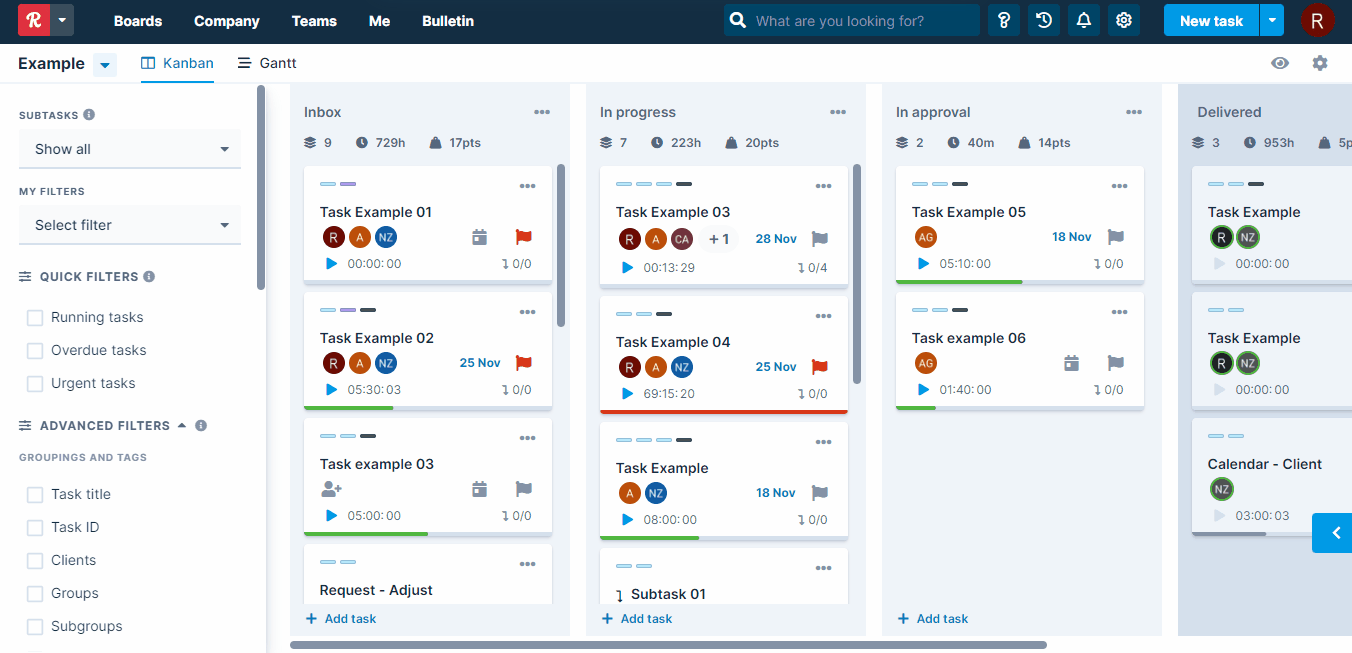This screenshot has height=653, width=1352.
Task: Open three-dot menu of In progress column
Action: (838, 112)
